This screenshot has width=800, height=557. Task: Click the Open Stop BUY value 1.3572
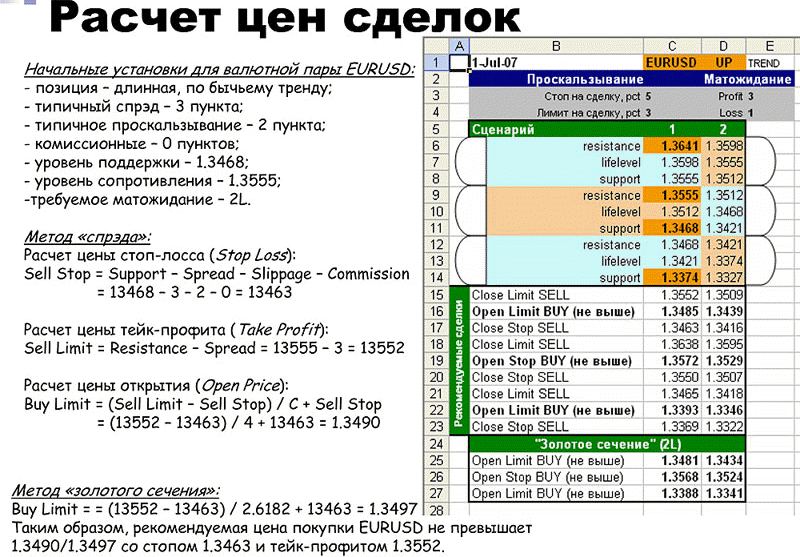tap(672, 361)
